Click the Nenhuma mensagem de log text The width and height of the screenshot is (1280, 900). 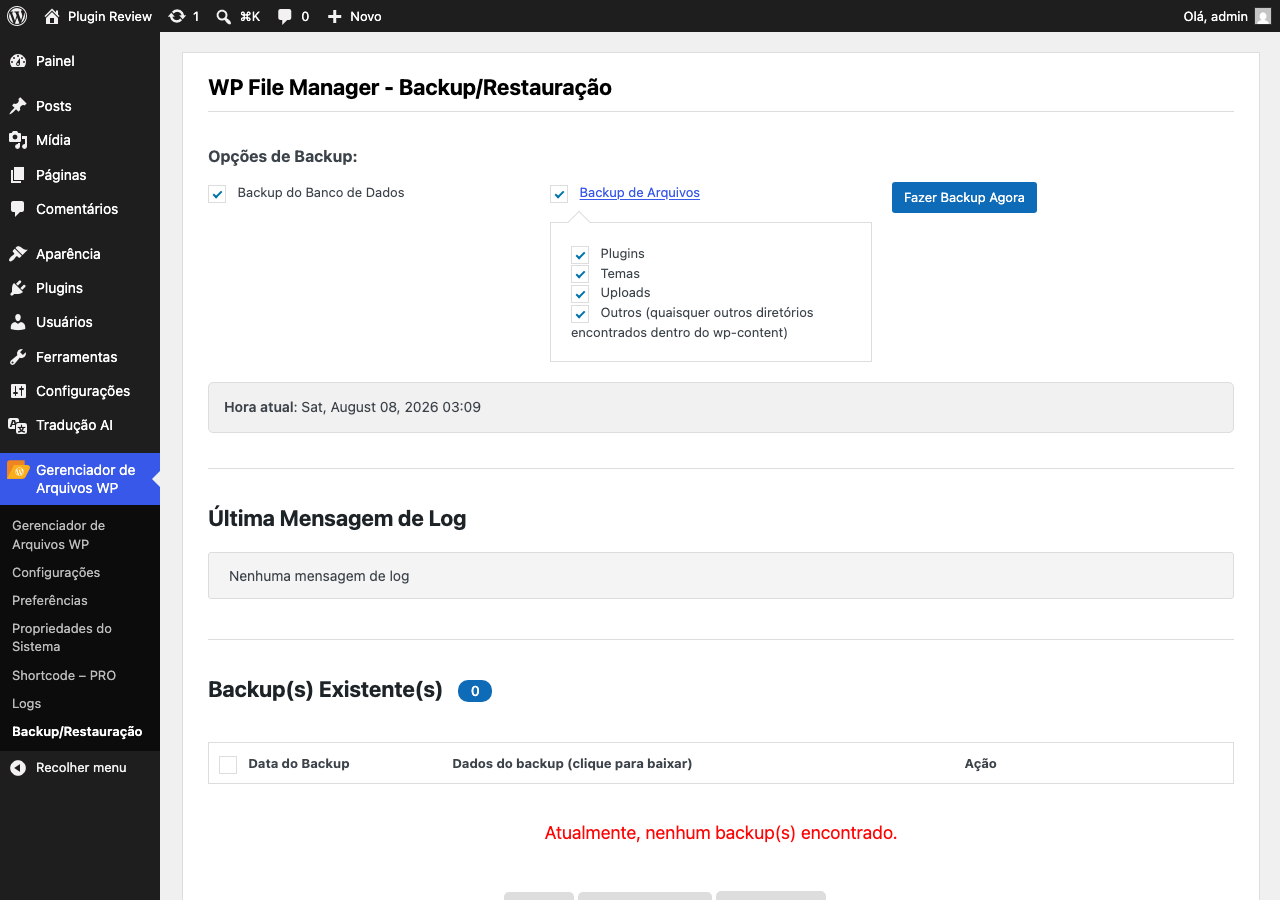pyautogui.click(x=319, y=576)
